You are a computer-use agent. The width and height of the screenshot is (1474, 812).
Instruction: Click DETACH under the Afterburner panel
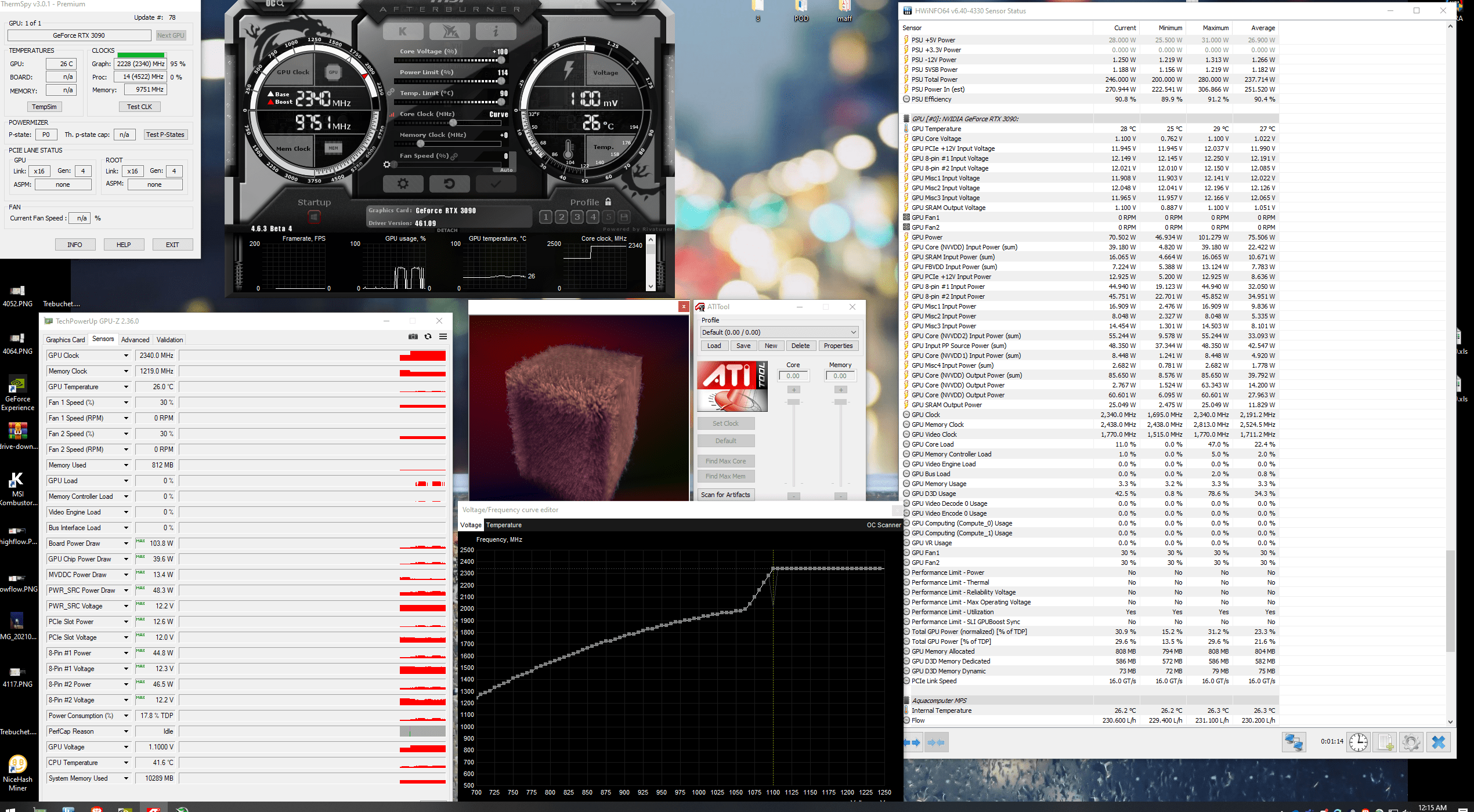[x=447, y=230]
